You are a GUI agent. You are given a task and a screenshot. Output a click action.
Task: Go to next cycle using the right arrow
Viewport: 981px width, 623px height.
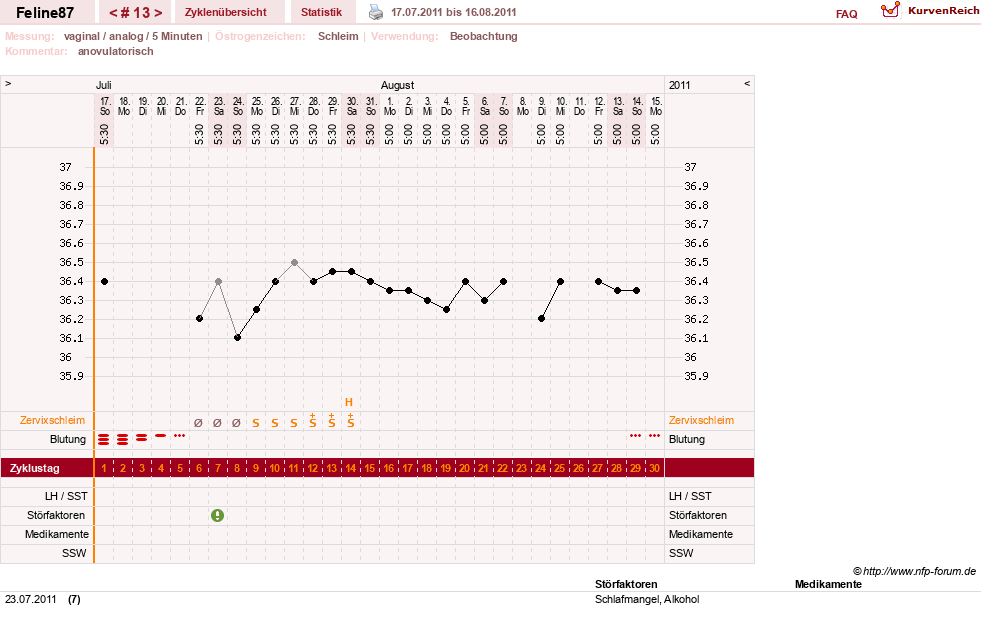[x=158, y=13]
